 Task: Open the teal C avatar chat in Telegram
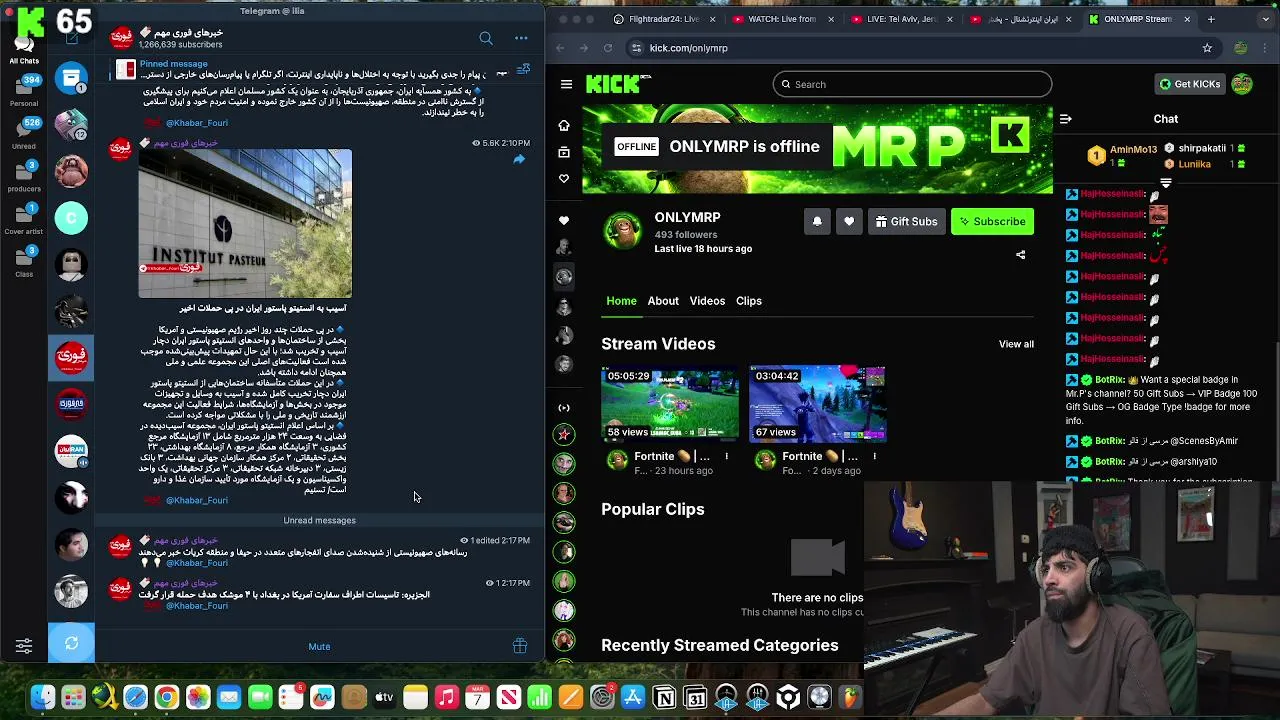pyautogui.click(x=71, y=218)
